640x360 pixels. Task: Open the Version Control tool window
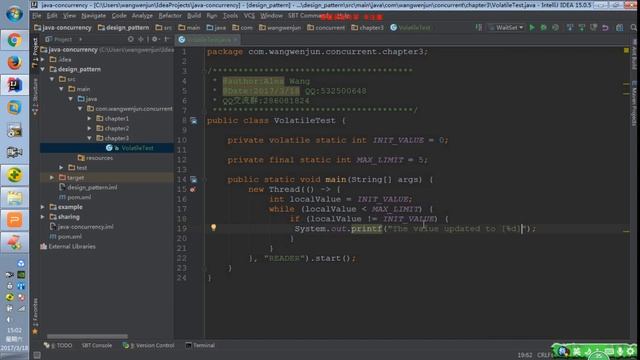pos(149,345)
